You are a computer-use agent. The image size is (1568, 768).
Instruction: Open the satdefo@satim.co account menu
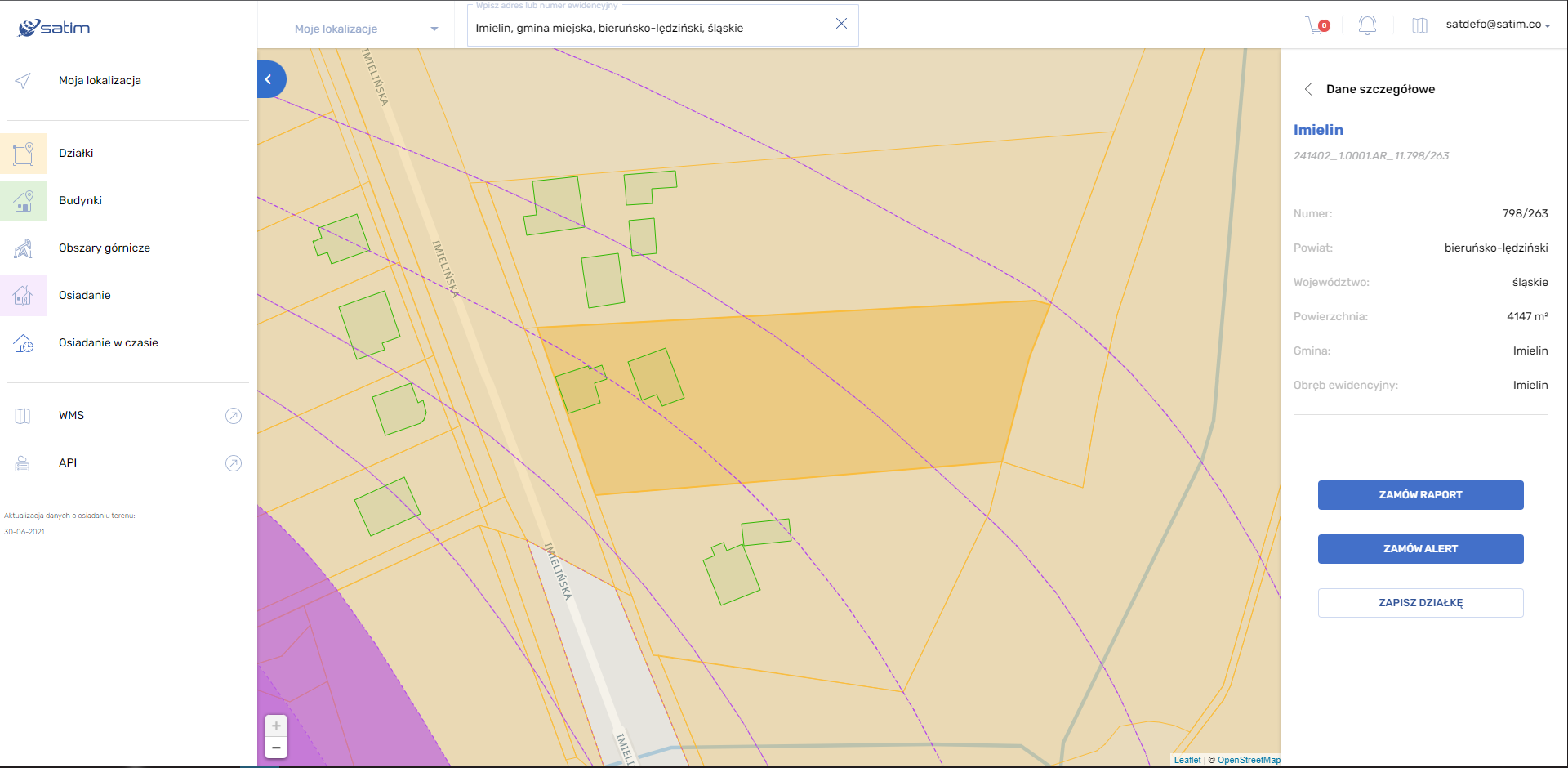tap(1498, 25)
